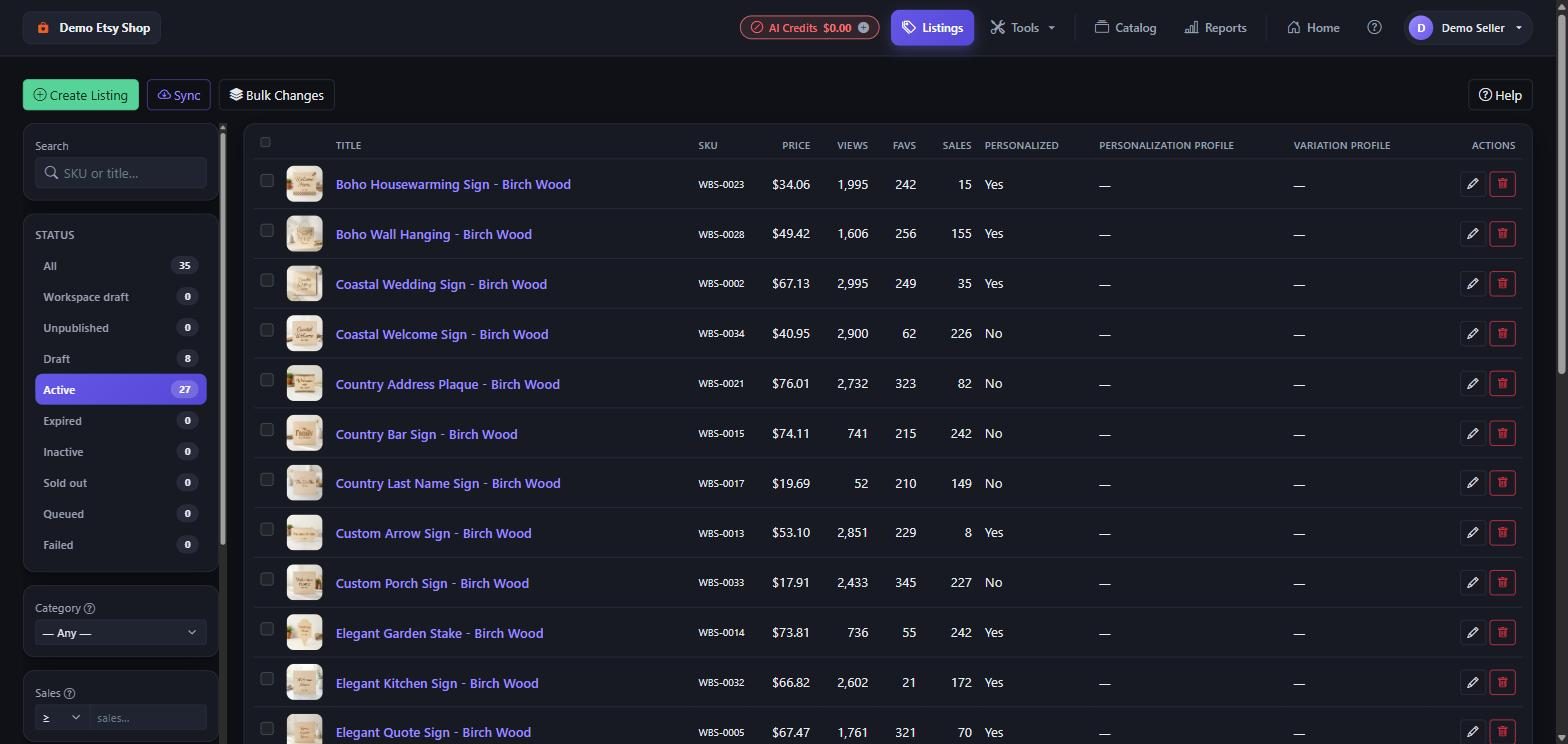1568x744 pixels.
Task: Edit Elegant Garden Stake listing
Action: (x=1472, y=633)
